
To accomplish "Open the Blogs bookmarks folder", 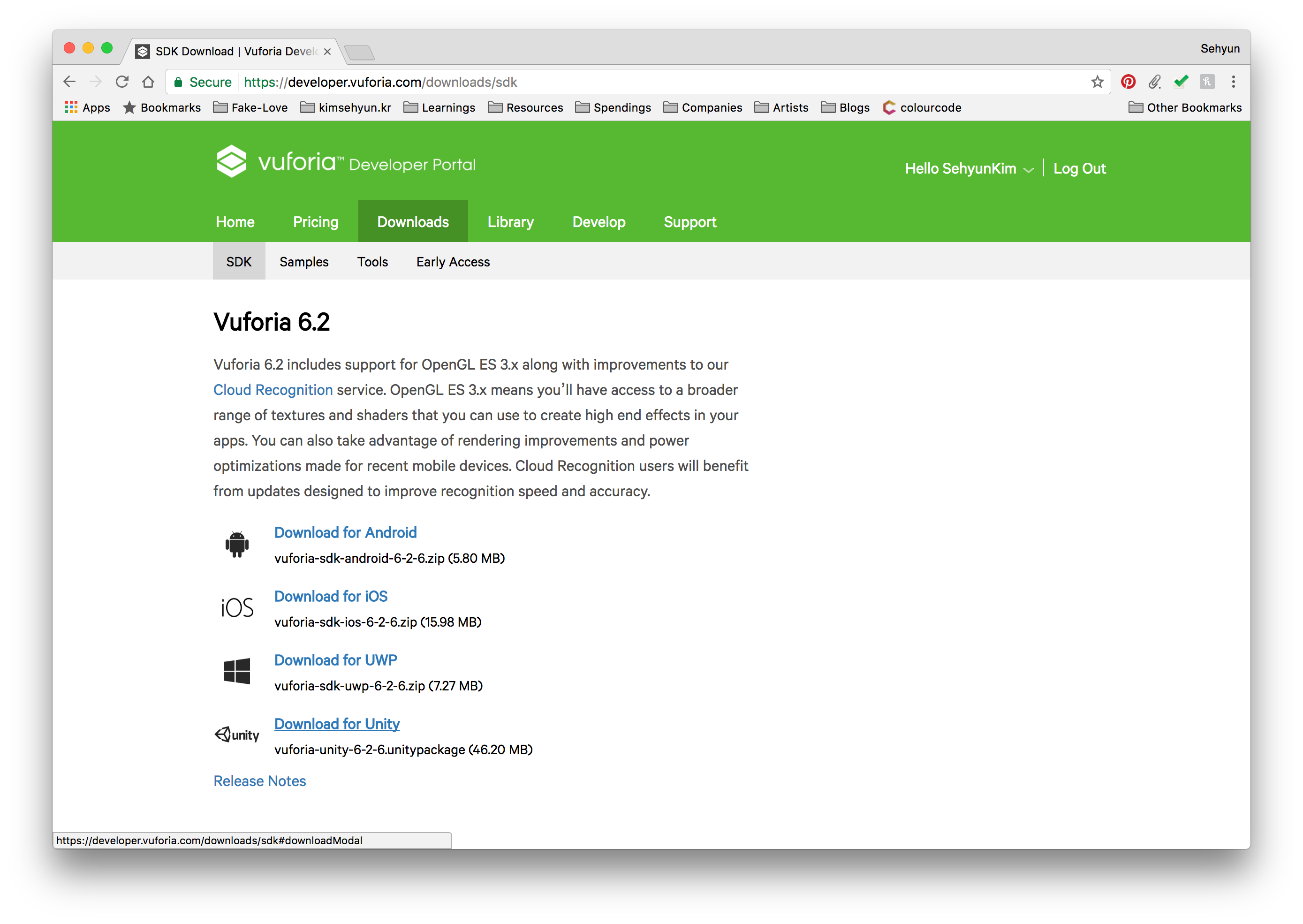I will (x=845, y=107).
